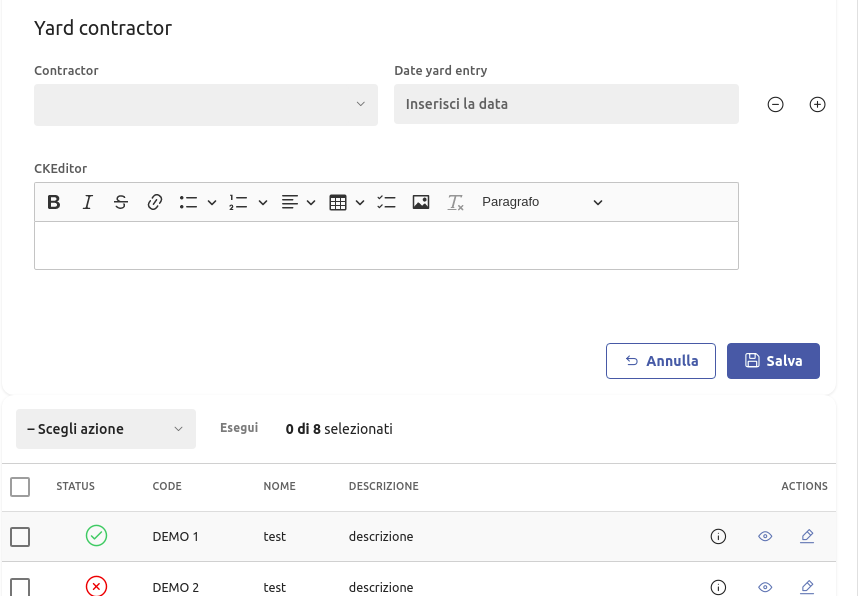Select the DEMO 1 row checkbox
867x596 pixels.
(20, 537)
